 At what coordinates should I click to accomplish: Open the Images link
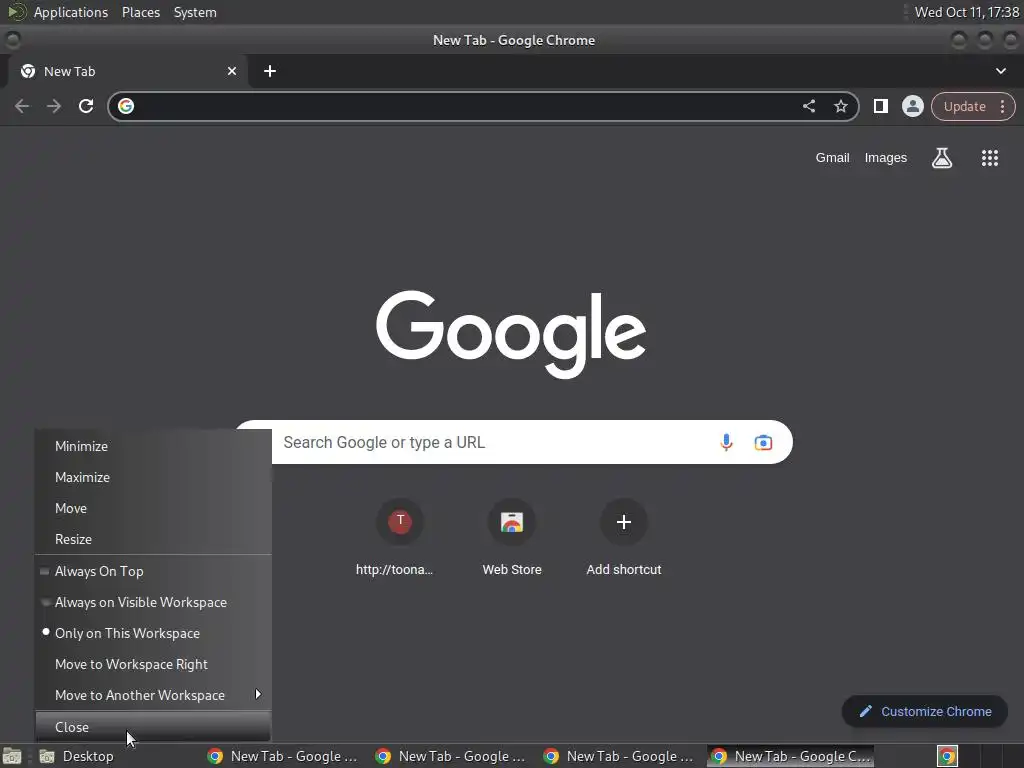(x=886, y=157)
